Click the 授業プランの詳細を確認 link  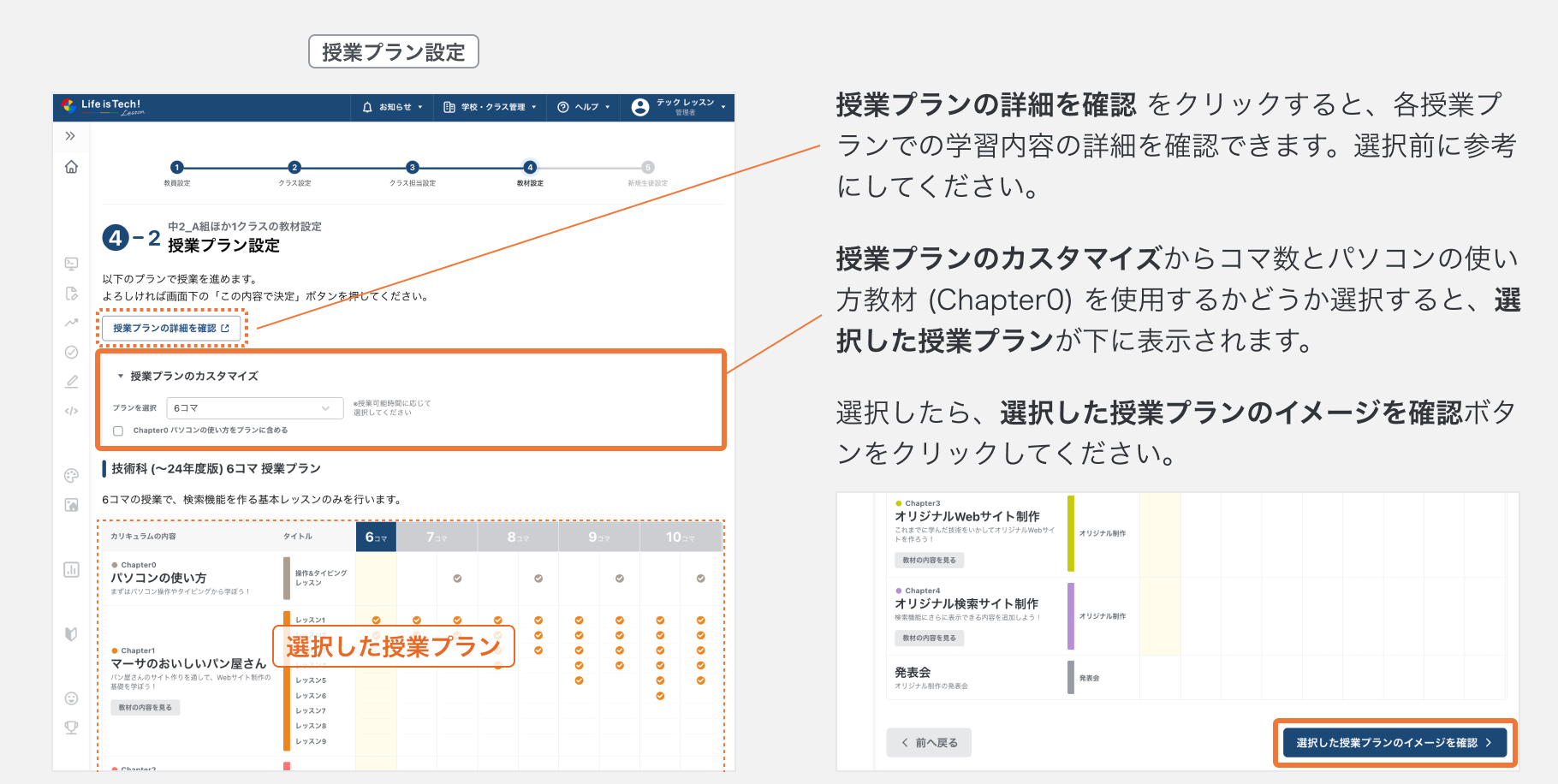170,328
